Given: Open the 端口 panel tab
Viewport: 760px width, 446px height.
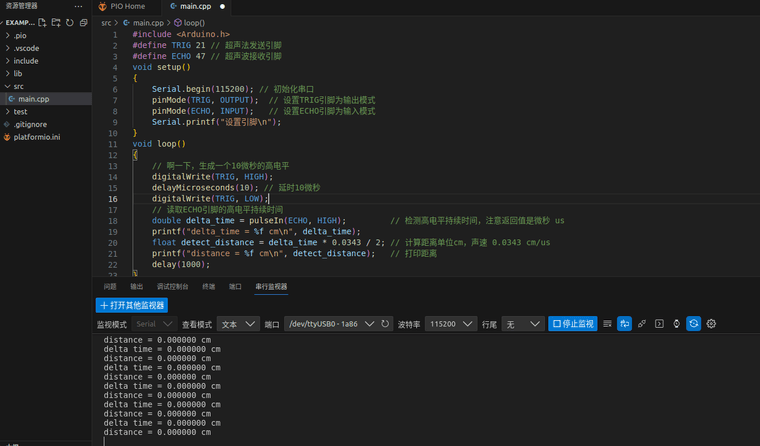Looking at the screenshot, I should (x=235, y=287).
